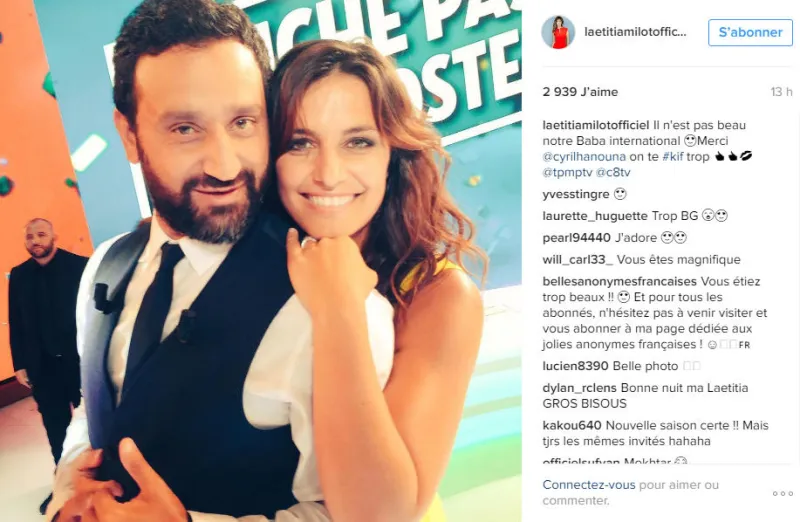Visit bellesanonymesfrancaises profile
800x522 pixels.
619,282
